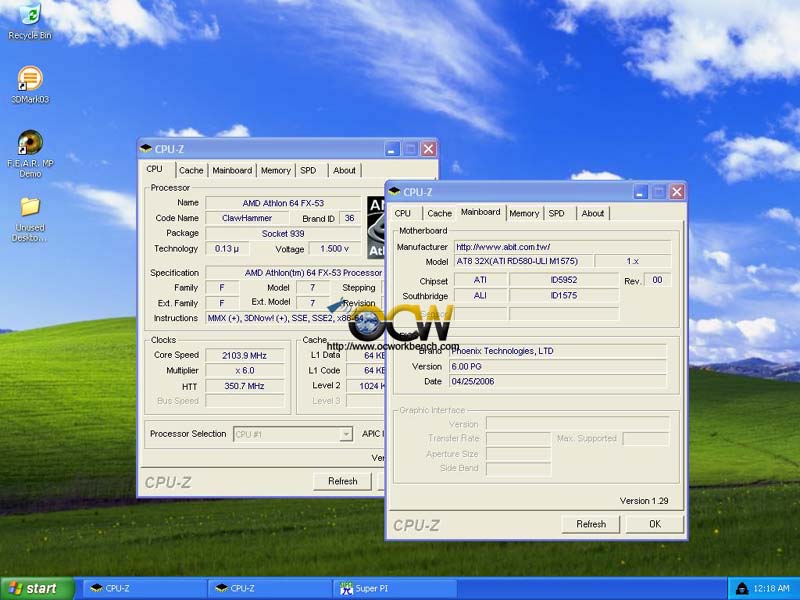The image size is (800, 600).
Task: Click the Code Name field ClawHammer
Action: click(x=247, y=218)
